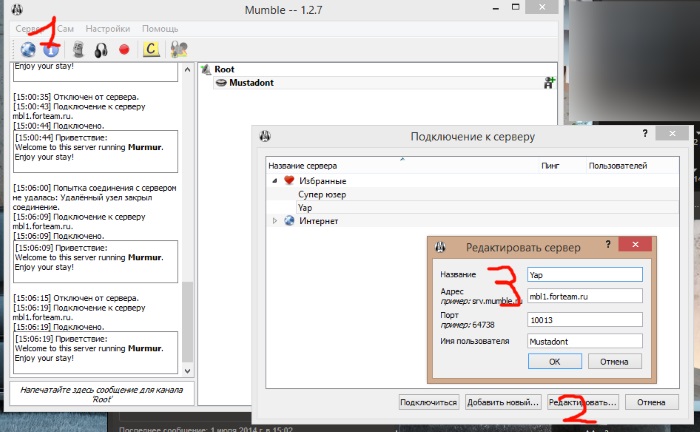
Task: Open the Помощь menu
Action: point(160,29)
